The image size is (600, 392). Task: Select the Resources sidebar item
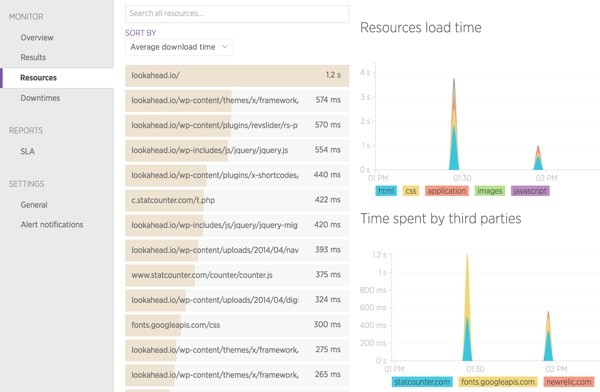[x=57, y=78]
